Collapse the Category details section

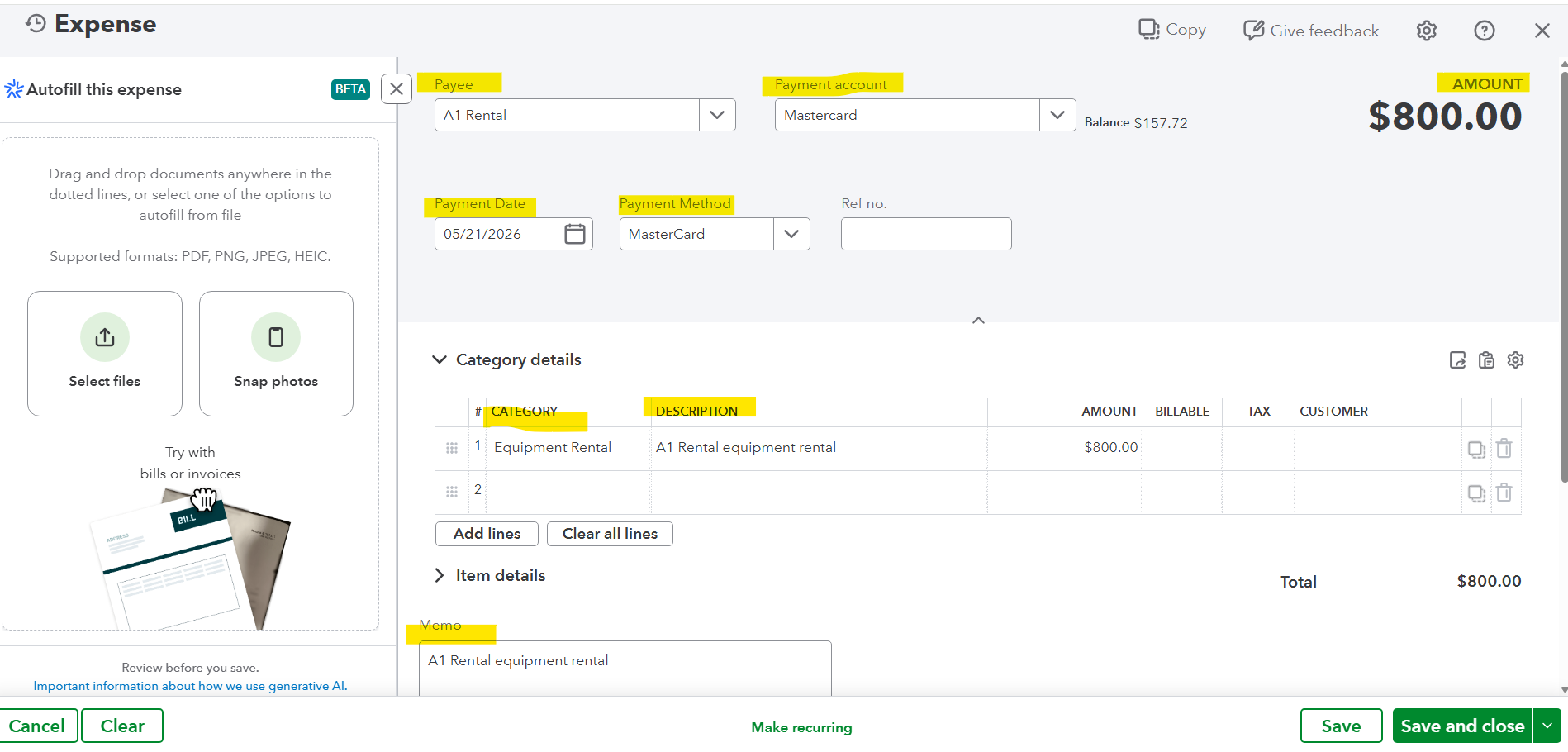pos(440,359)
